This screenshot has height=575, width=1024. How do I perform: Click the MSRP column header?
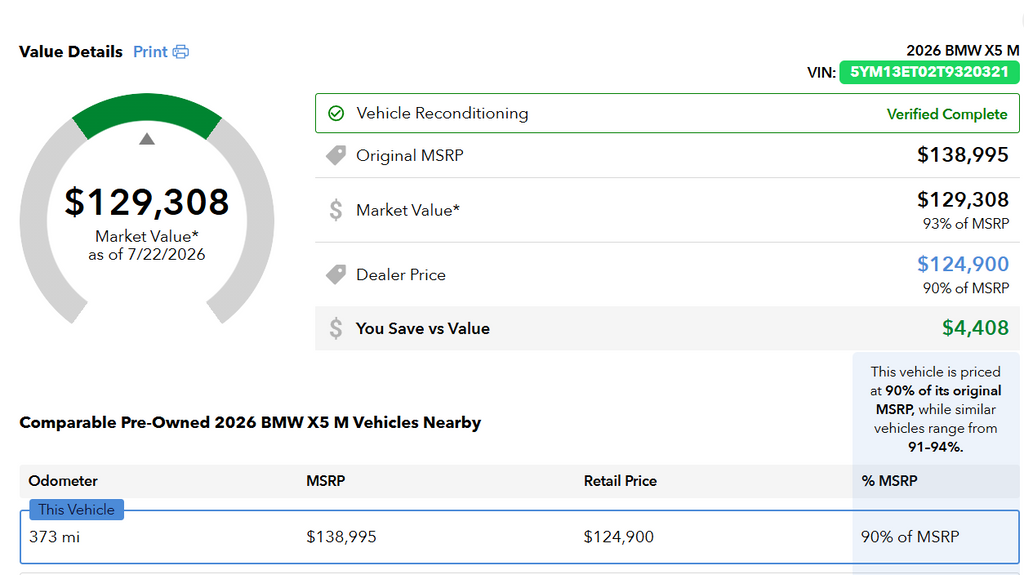click(x=325, y=481)
